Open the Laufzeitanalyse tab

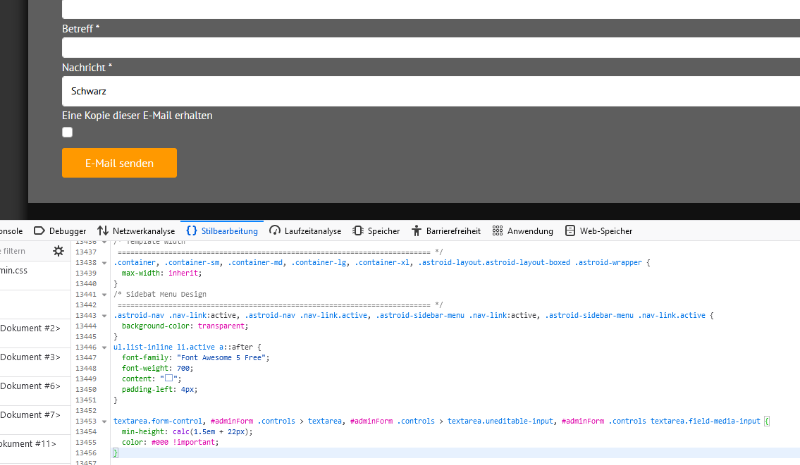tap(305, 231)
